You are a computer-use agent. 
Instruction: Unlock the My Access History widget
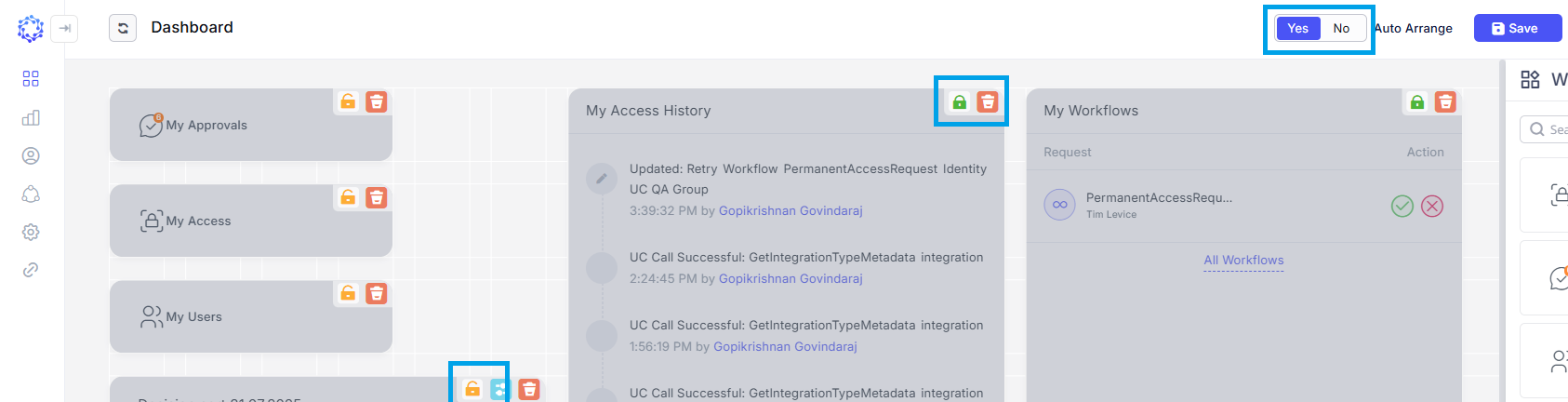(x=959, y=102)
